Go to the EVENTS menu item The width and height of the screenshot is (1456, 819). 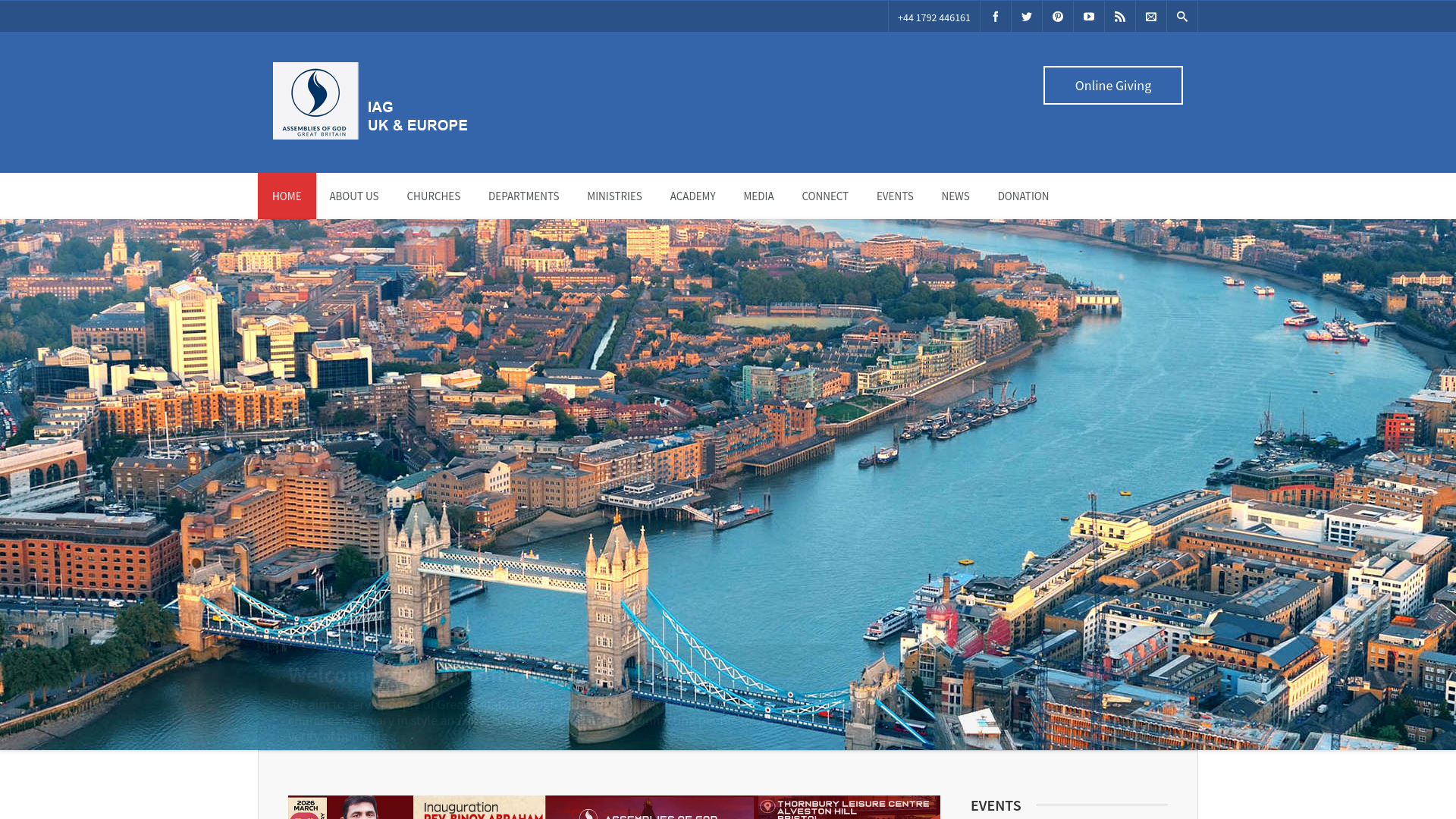895,196
